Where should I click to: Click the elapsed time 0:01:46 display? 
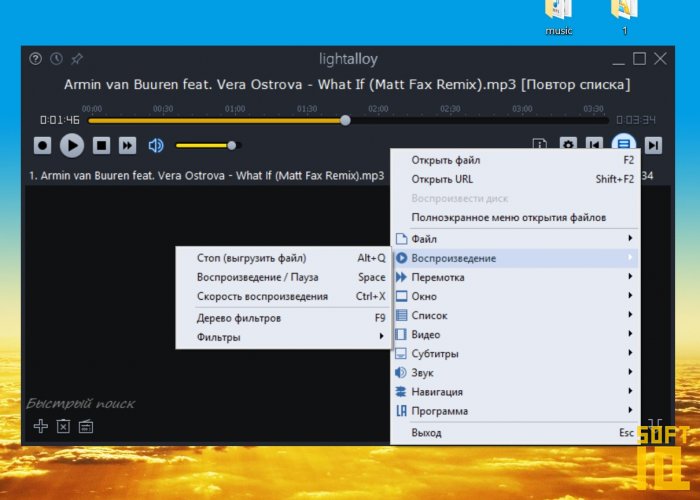point(59,120)
